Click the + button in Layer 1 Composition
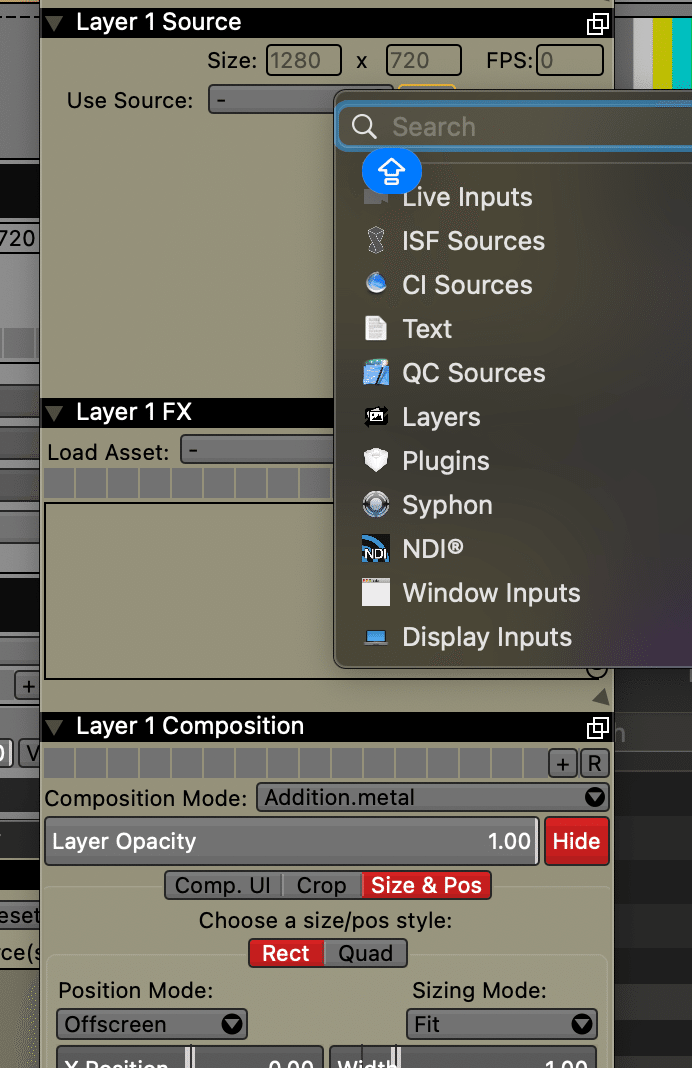The width and height of the screenshot is (692, 1068). pyautogui.click(x=562, y=762)
